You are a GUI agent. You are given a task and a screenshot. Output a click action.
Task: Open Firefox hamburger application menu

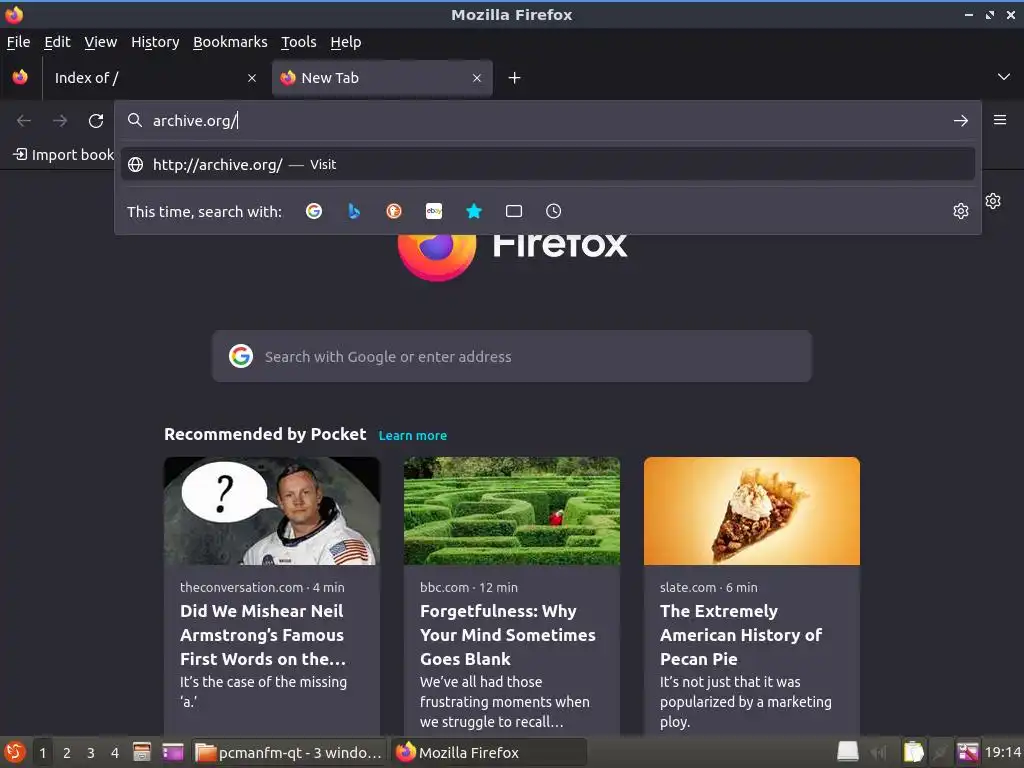click(1000, 120)
